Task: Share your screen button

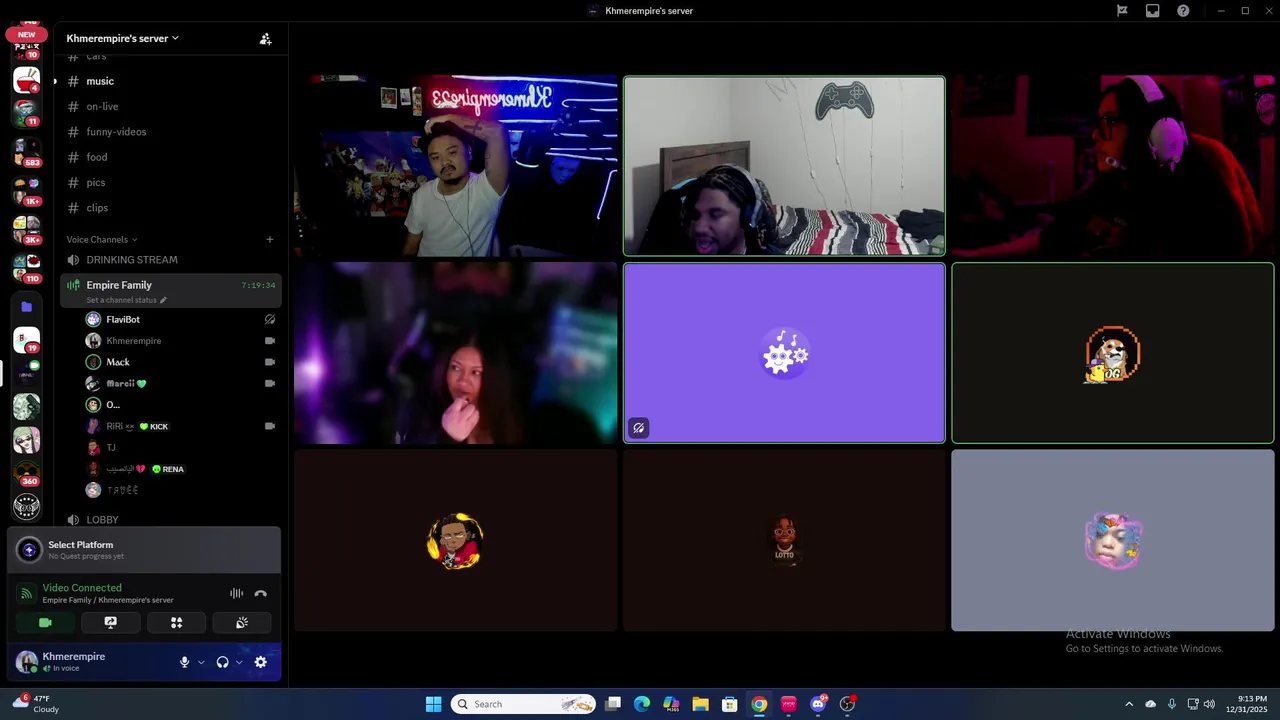Action: point(110,622)
